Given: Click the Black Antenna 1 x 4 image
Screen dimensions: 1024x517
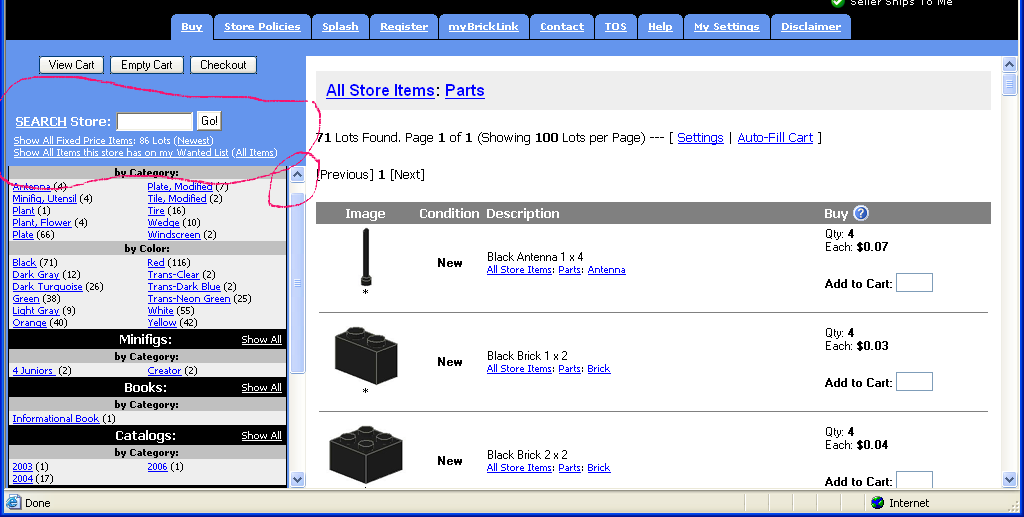Looking at the screenshot, I should point(366,257).
